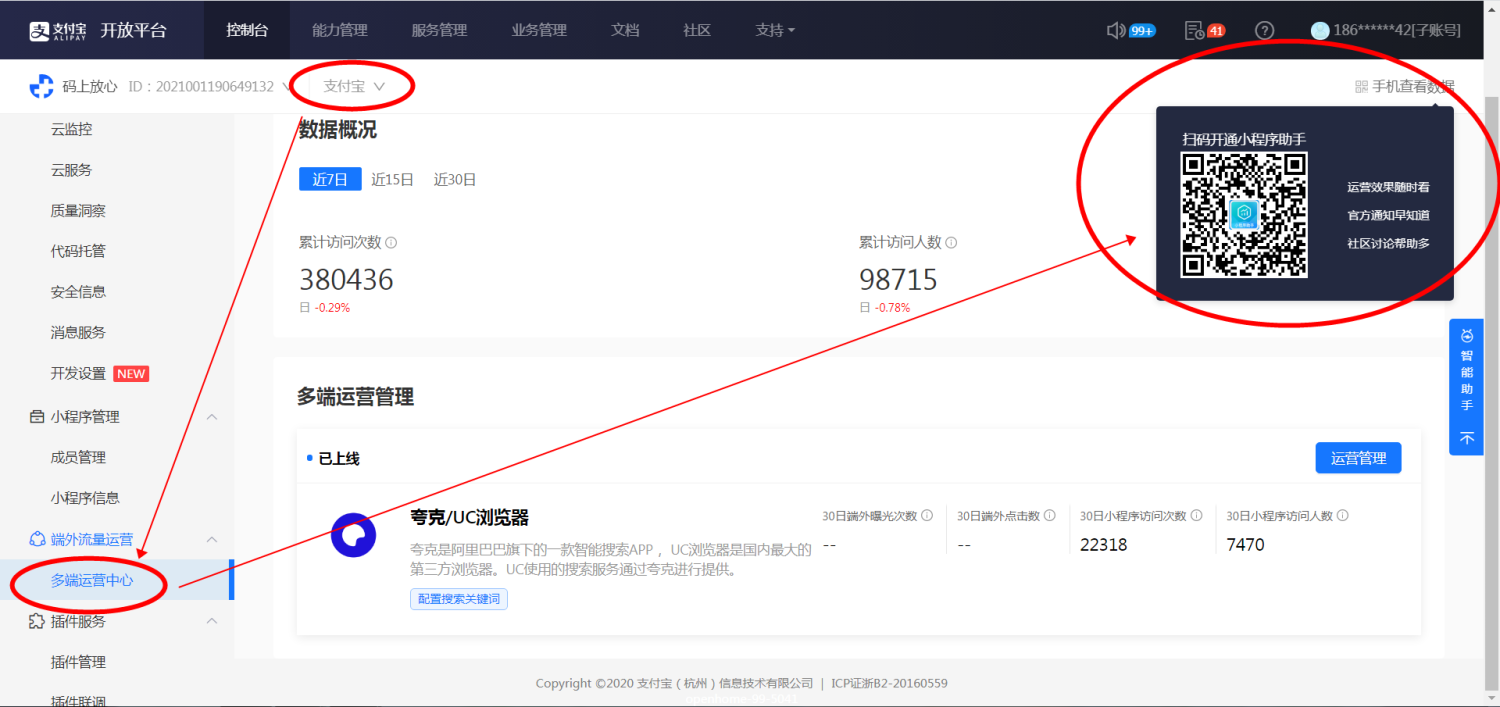
Task: Open 云服务 in the sidebar
Action: tap(71, 170)
